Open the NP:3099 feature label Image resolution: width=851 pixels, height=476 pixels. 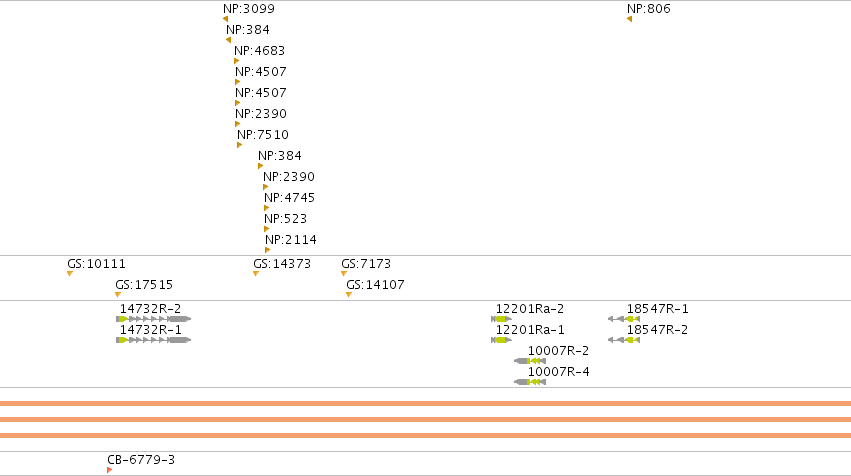coord(249,9)
